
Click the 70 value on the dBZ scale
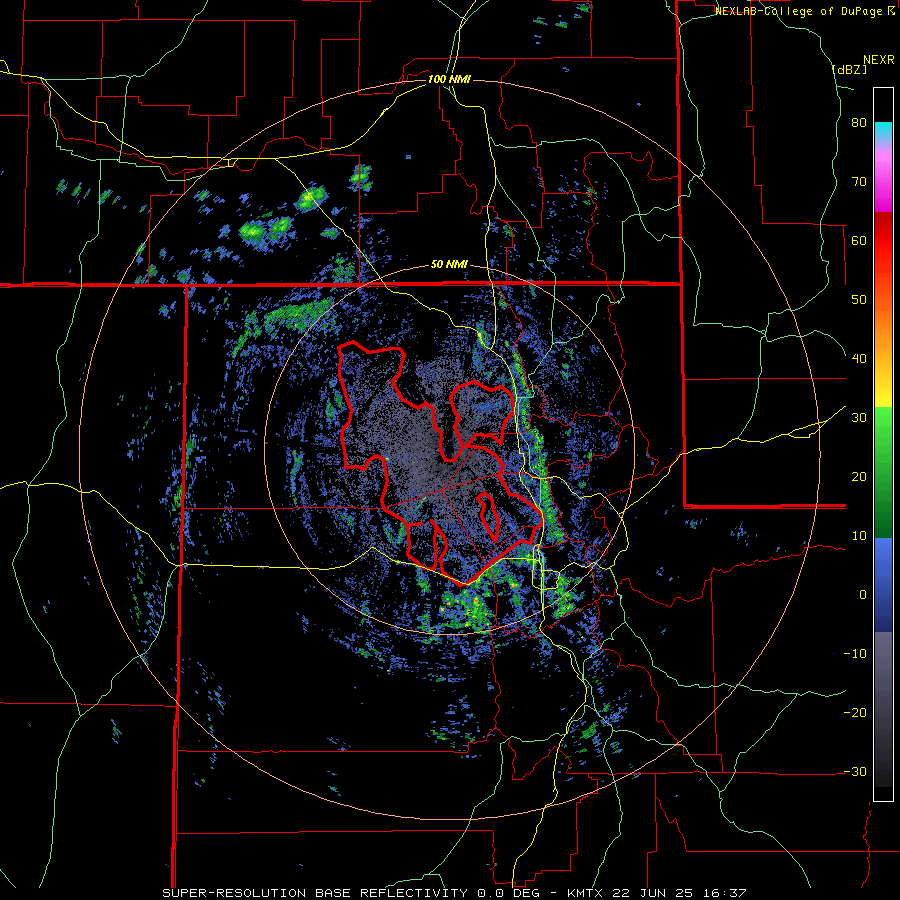pos(859,182)
